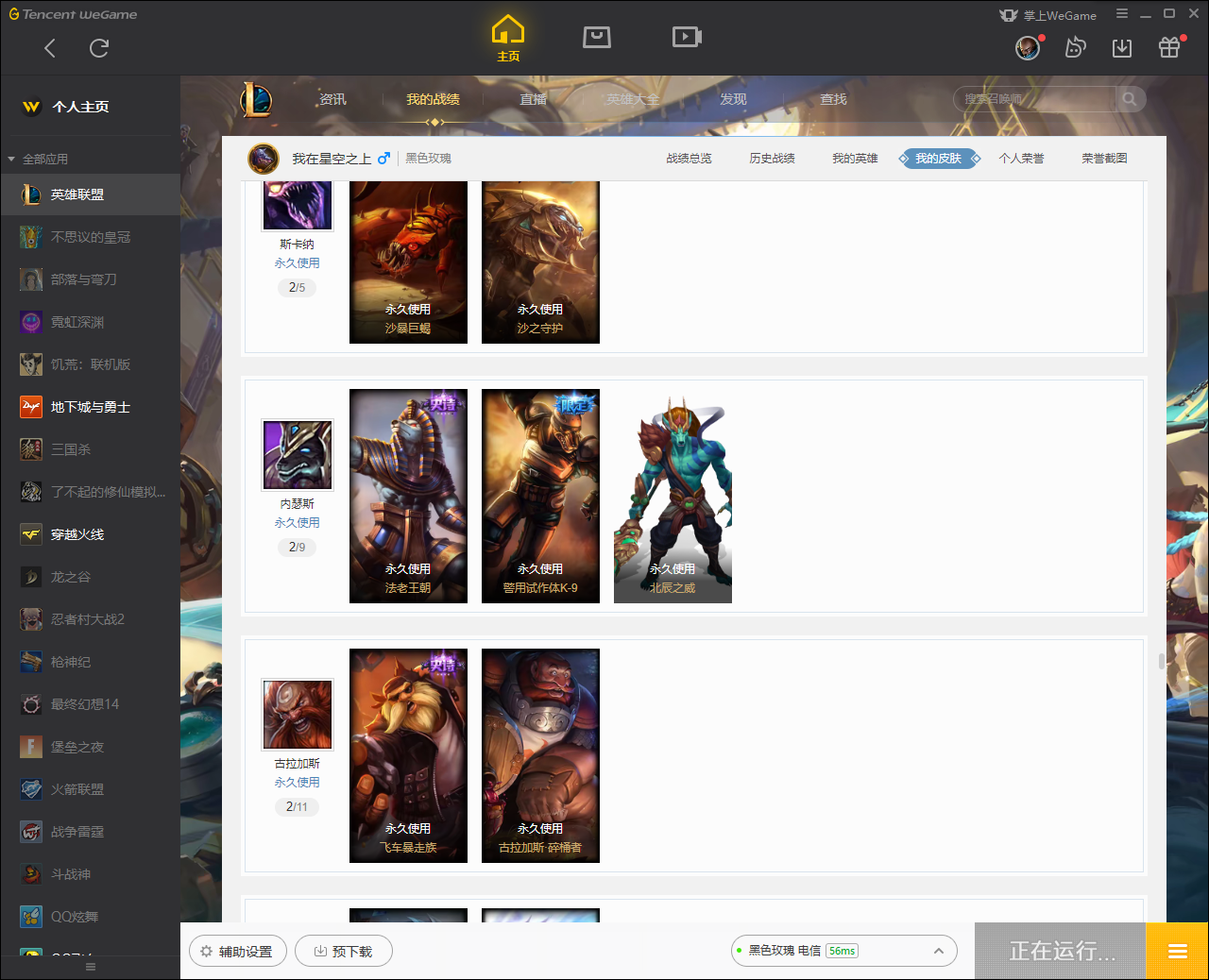1209x980 pixels.
Task: Click the sidebar bottom list handle icon
Action: 91,967
